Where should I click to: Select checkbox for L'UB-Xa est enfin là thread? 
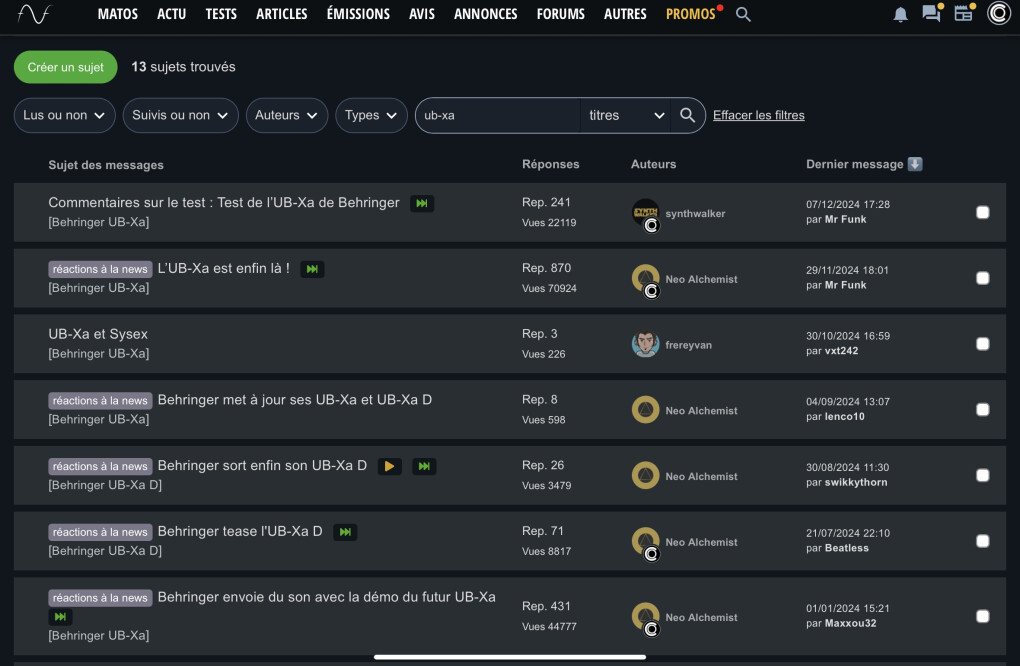coord(982,278)
